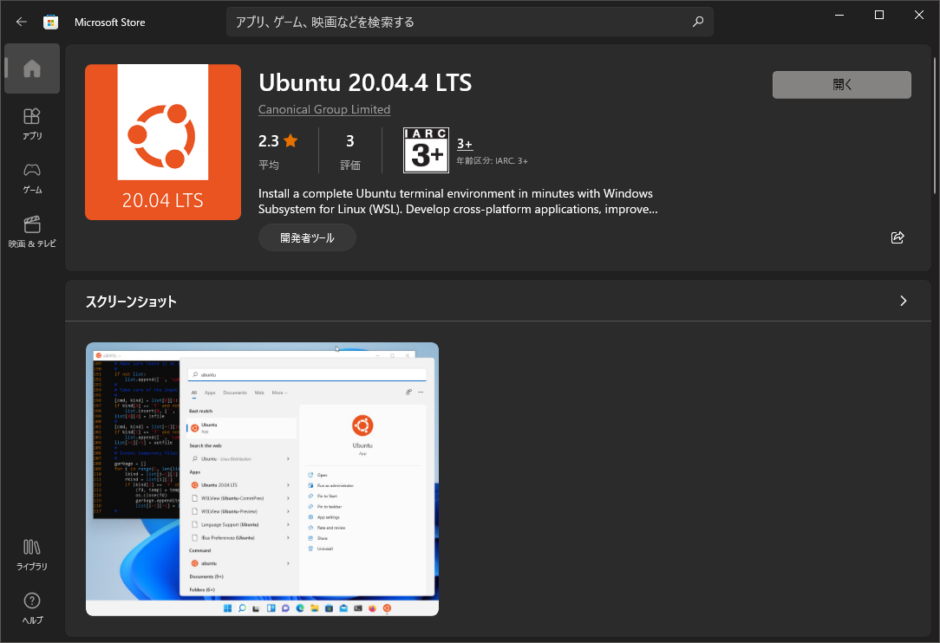Share the Ubuntu app via the share icon
940x643 pixels.
(x=897, y=237)
